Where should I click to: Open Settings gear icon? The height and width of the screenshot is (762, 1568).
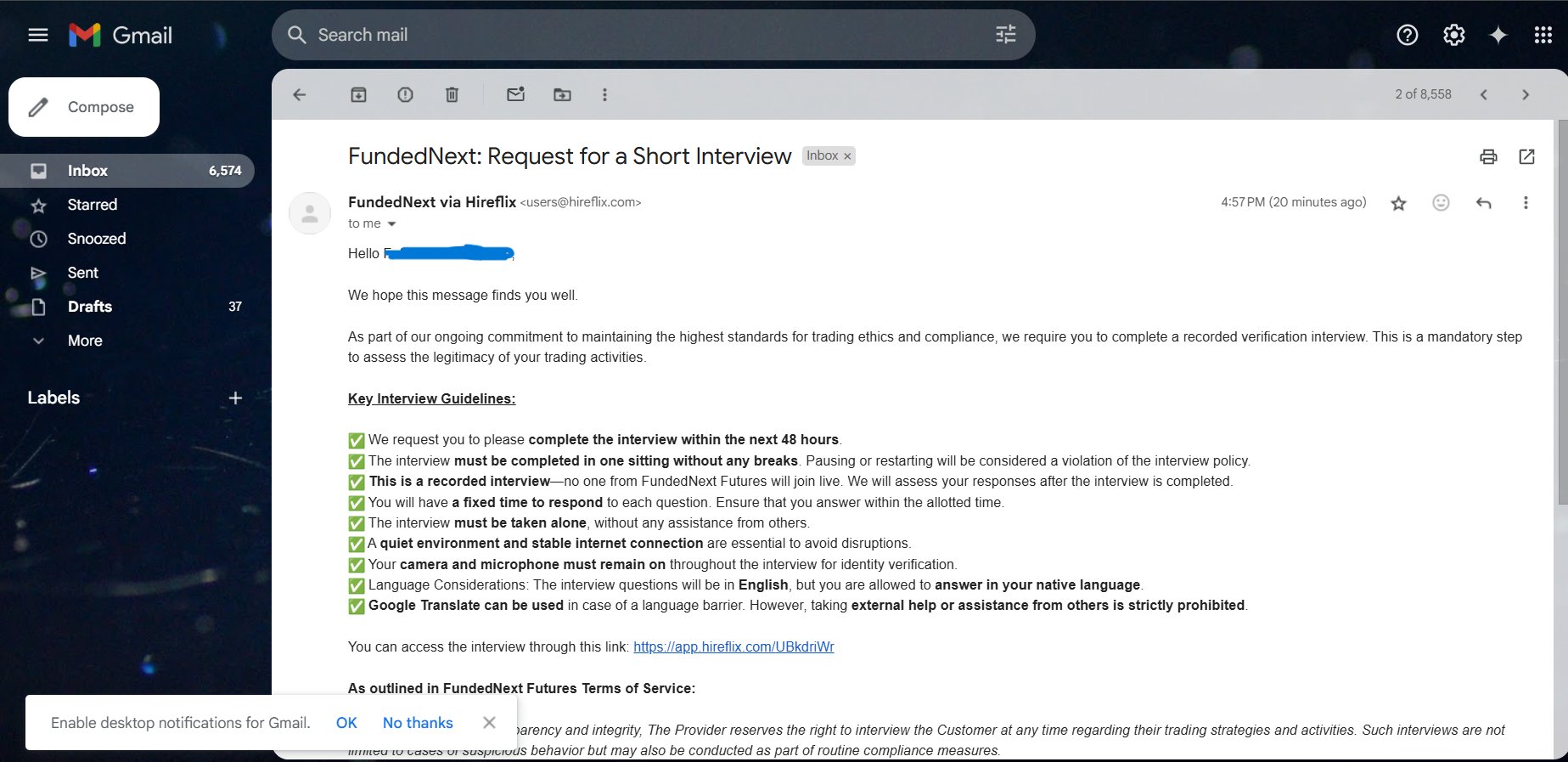click(x=1453, y=35)
